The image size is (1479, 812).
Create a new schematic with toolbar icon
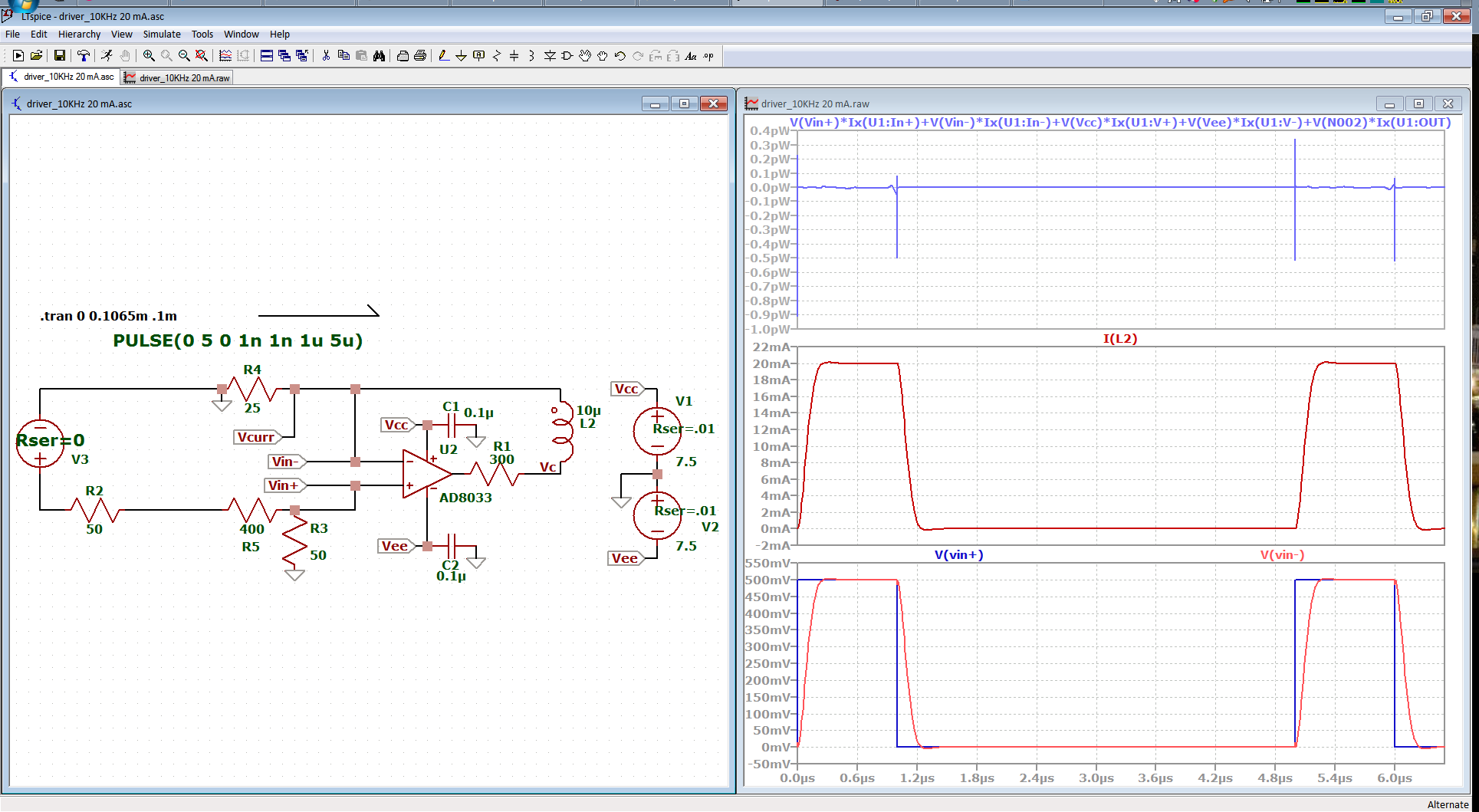click(18, 55)
